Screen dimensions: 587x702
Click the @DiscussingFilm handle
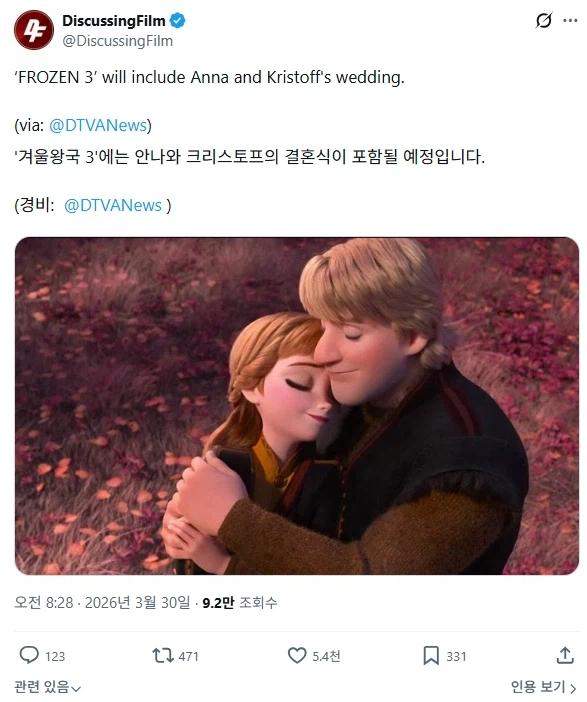coord(117,41)
